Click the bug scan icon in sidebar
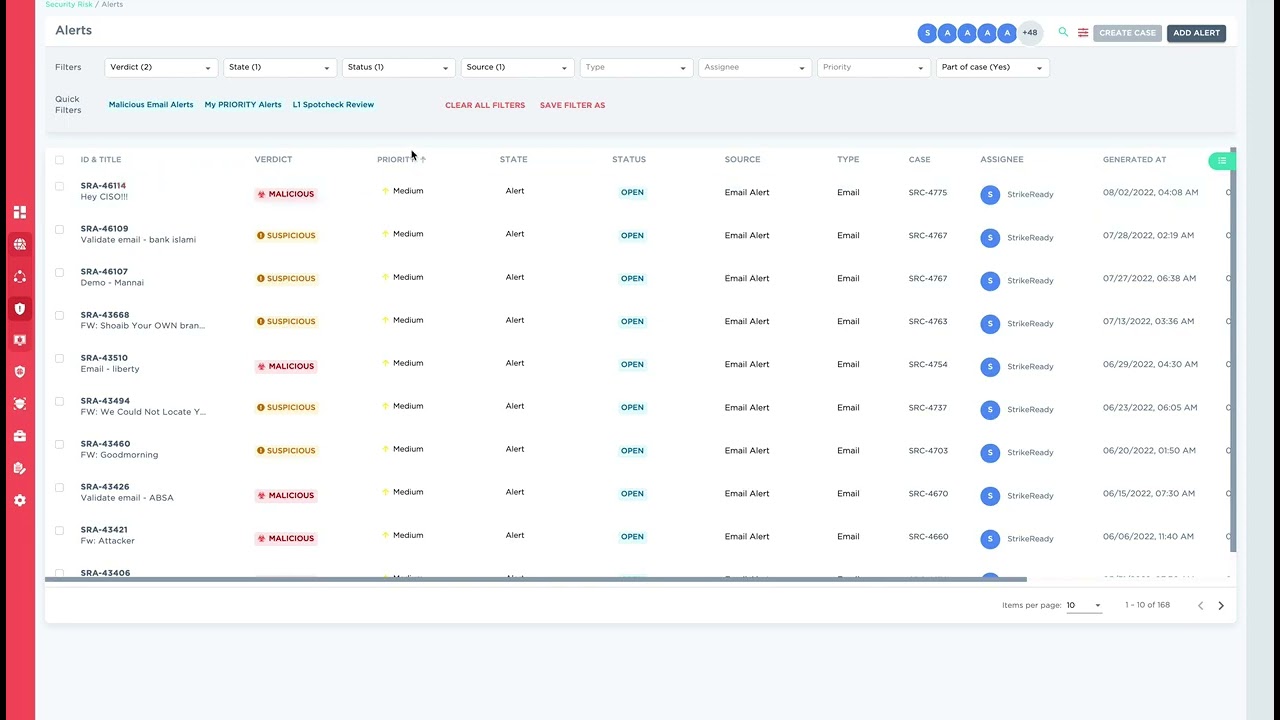This screenshot has width=1280, height=720. [x=19, y=404]
